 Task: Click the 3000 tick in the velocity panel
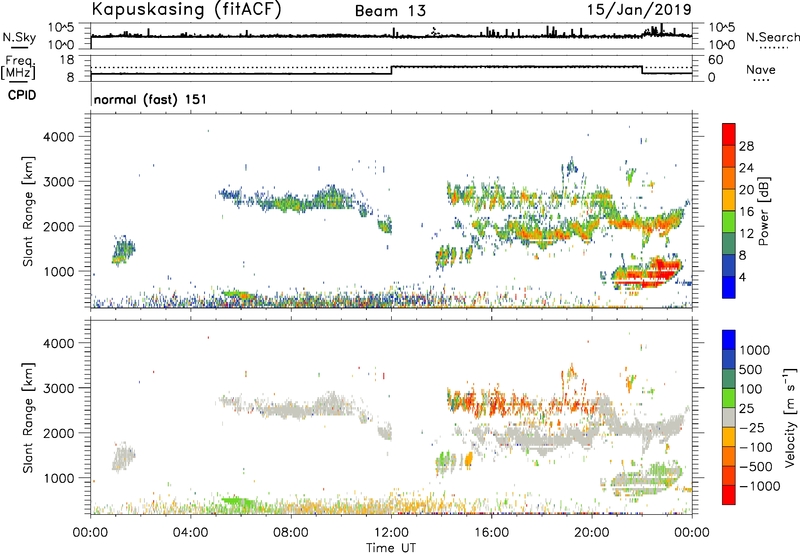coord(58,388)
